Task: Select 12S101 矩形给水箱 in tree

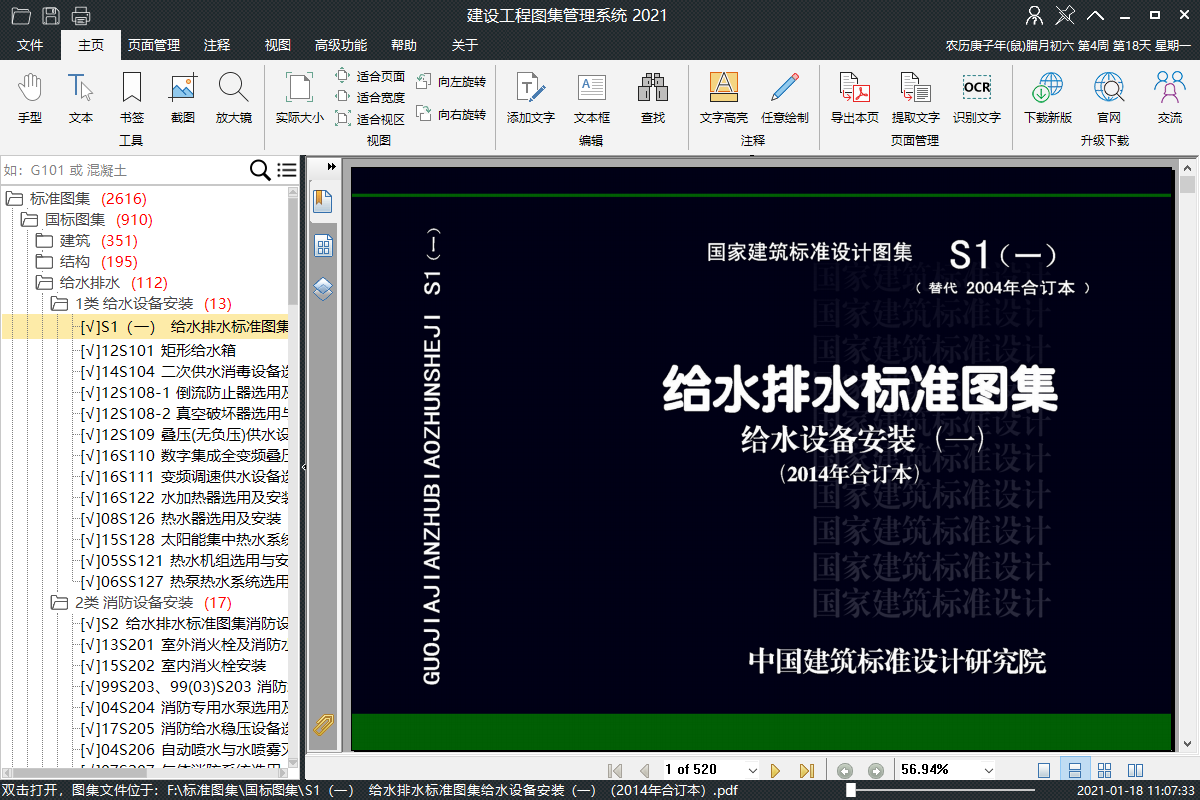Action: point(158,350)
